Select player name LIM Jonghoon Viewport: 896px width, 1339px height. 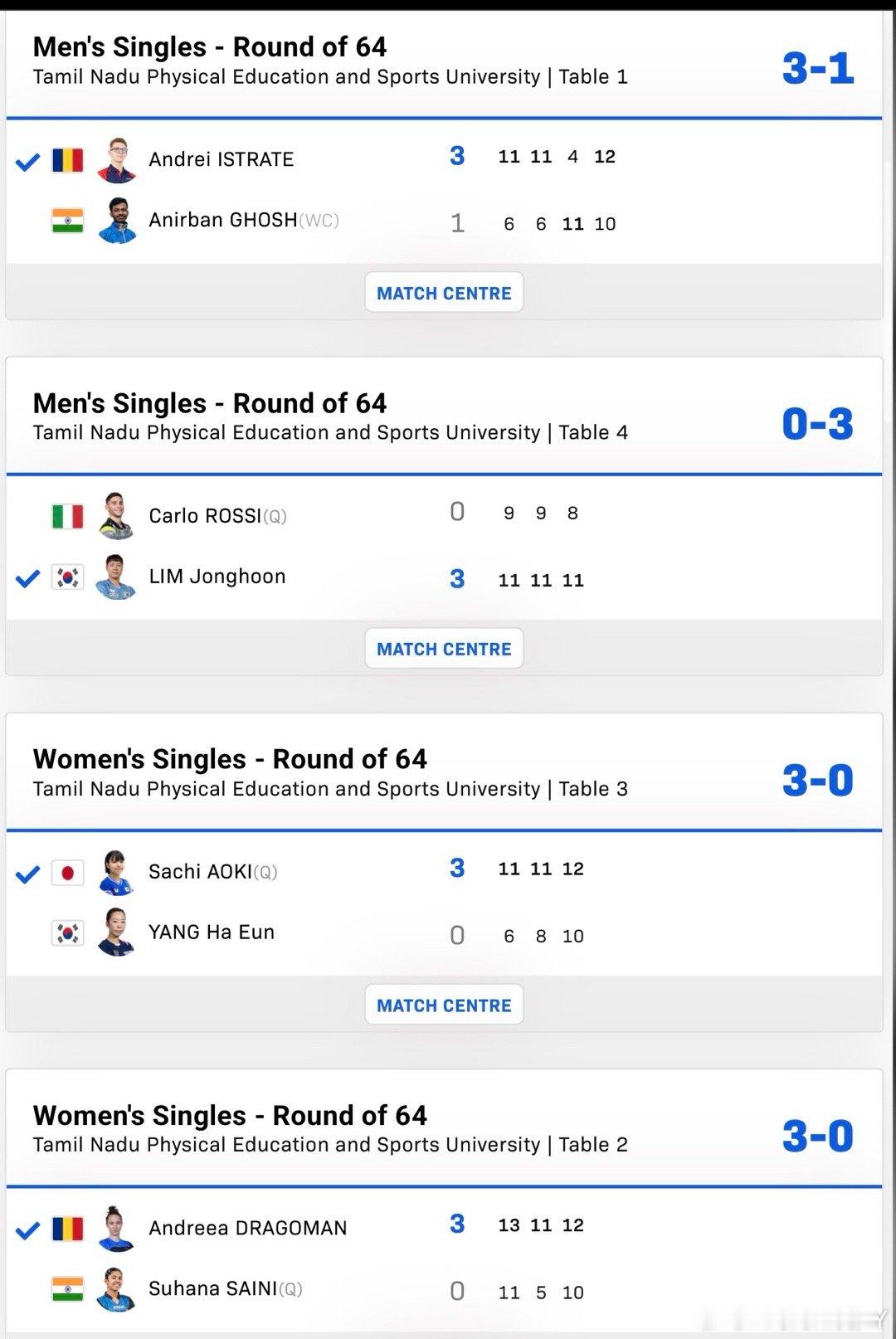(x=217, y=577)
